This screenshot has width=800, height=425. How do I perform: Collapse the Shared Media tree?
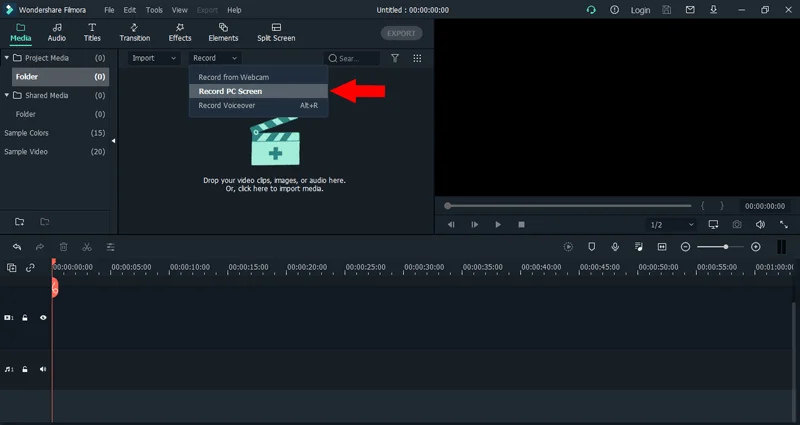coord(7,95)
